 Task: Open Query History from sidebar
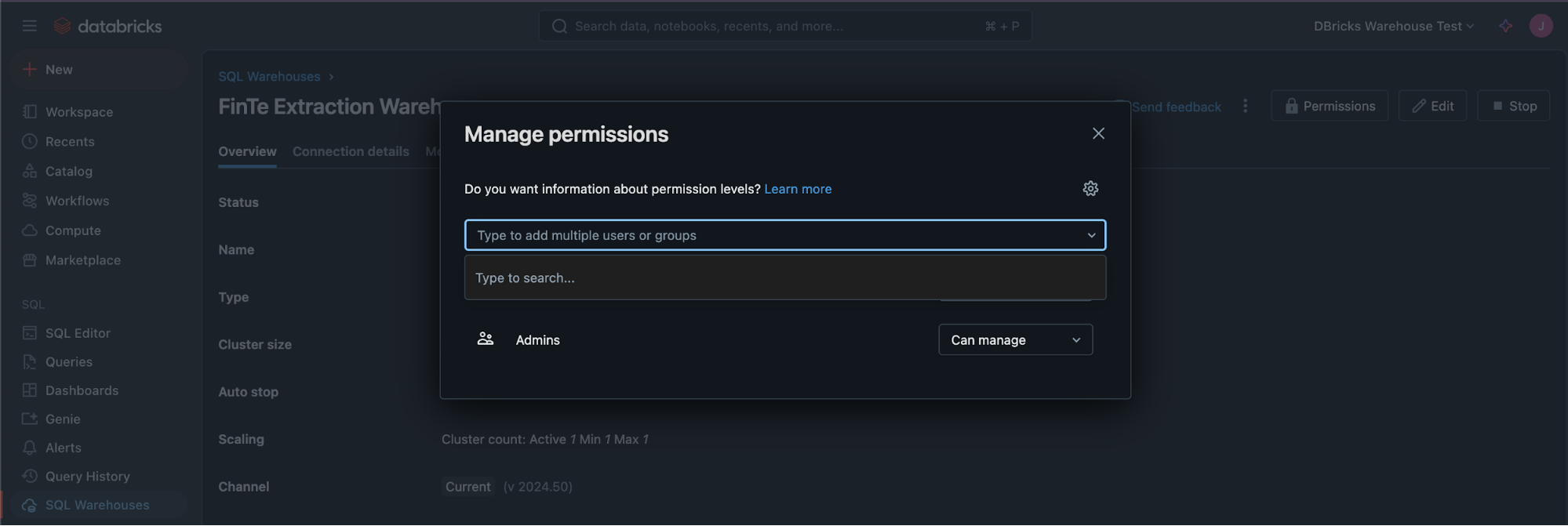point(88,477)
